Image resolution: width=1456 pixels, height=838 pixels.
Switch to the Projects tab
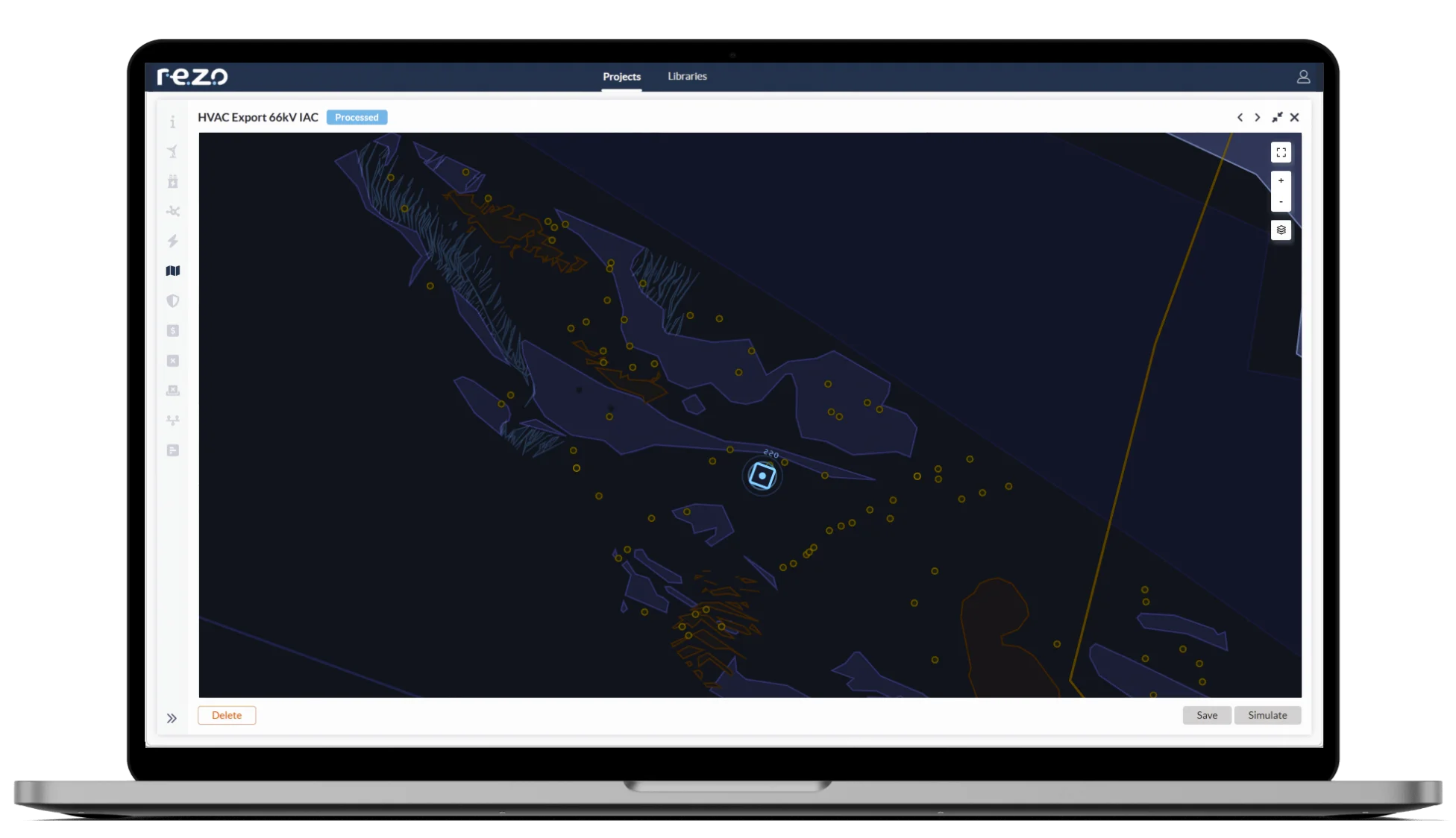(x=621, y=76)
